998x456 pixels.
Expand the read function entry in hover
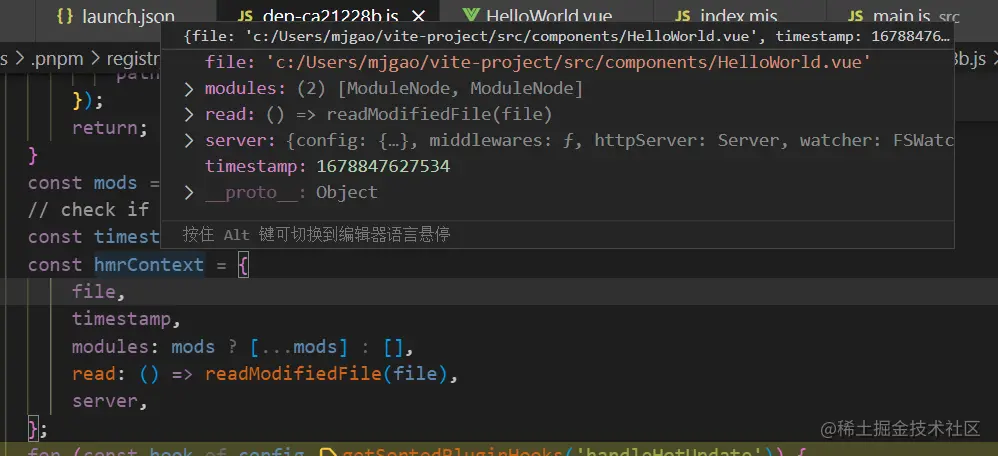[x=188, y=115]
